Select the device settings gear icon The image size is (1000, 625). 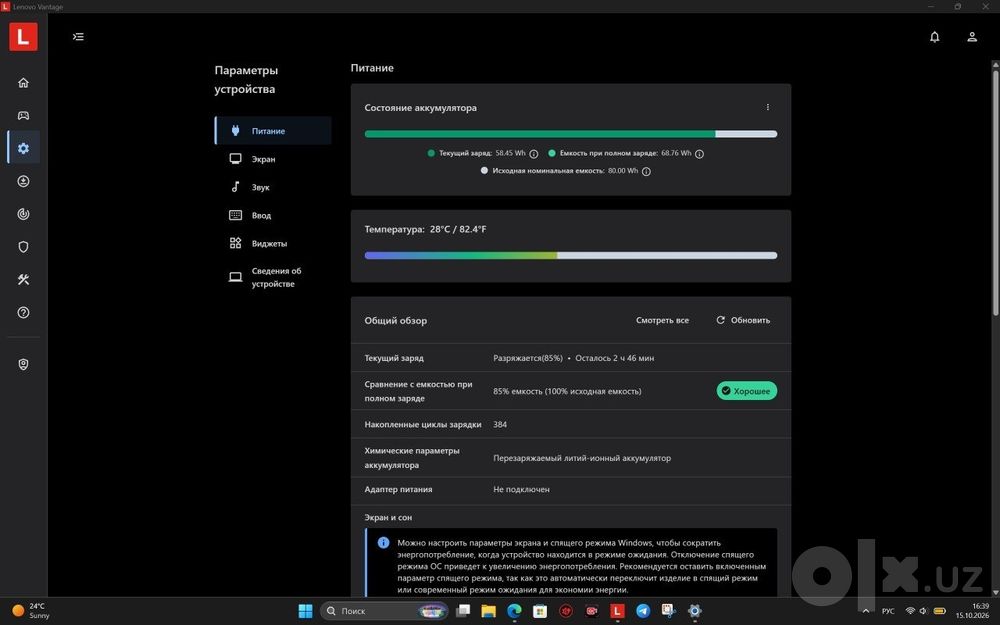click(24, 148)
